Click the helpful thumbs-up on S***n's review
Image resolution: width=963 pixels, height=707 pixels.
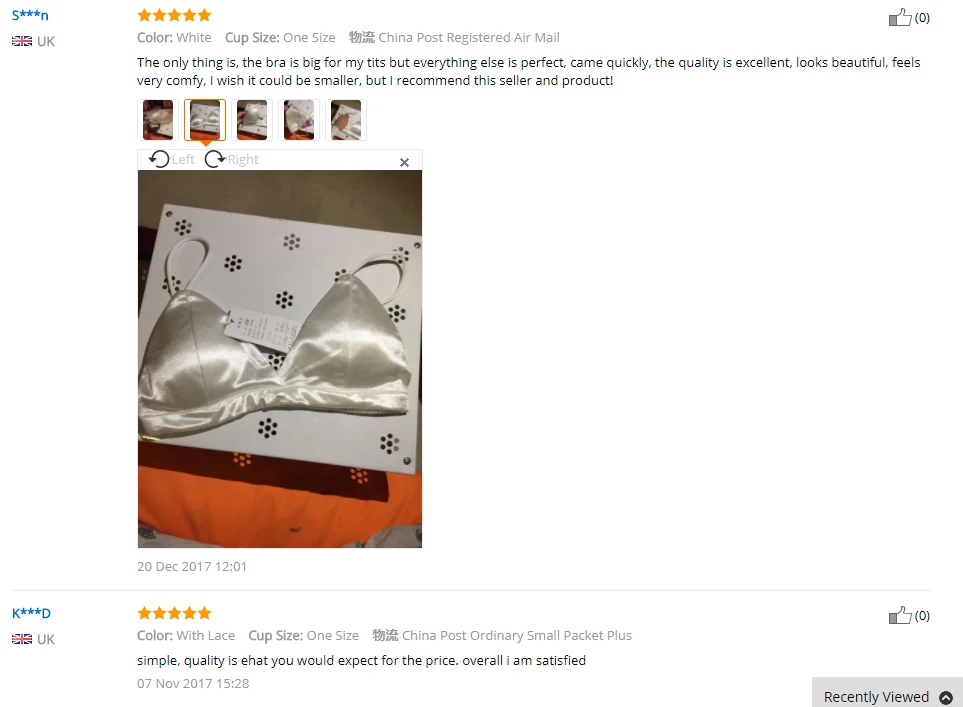click(900, 17)
